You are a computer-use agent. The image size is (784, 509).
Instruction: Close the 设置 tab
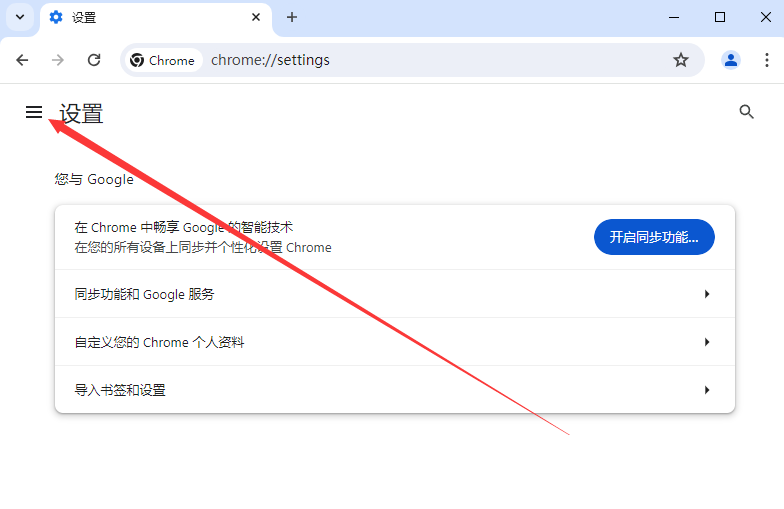click(x=256, y=17)
